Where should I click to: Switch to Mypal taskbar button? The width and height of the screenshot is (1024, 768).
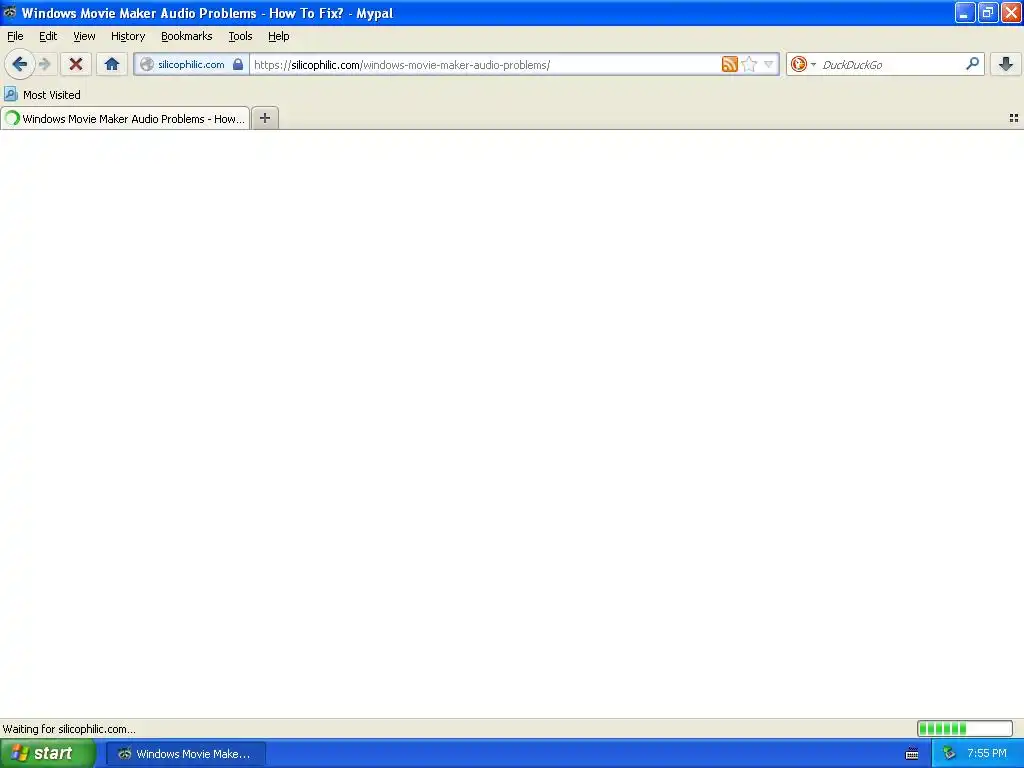185,754
